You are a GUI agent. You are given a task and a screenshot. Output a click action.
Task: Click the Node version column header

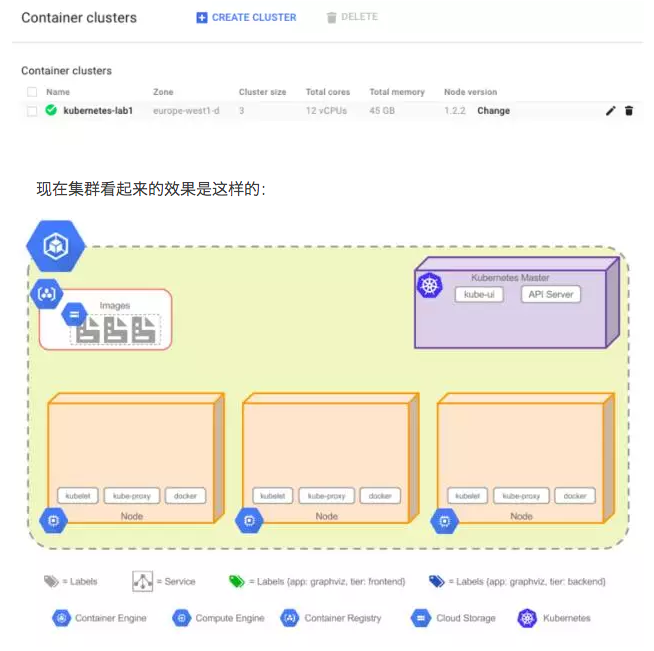click(470, 92)
